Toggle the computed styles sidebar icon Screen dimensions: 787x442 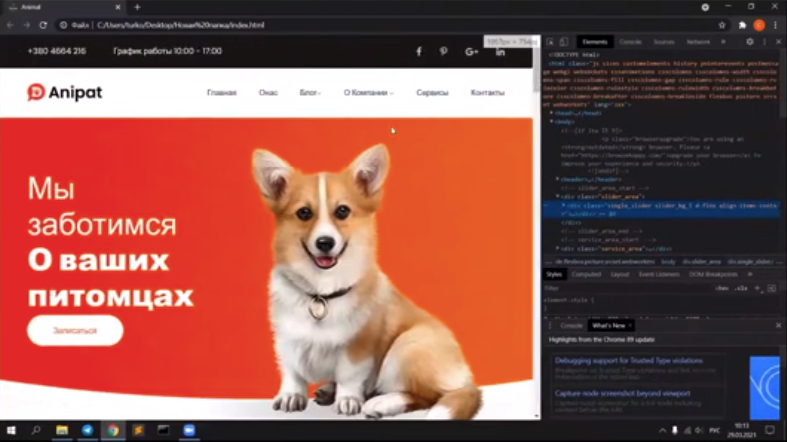771,288
